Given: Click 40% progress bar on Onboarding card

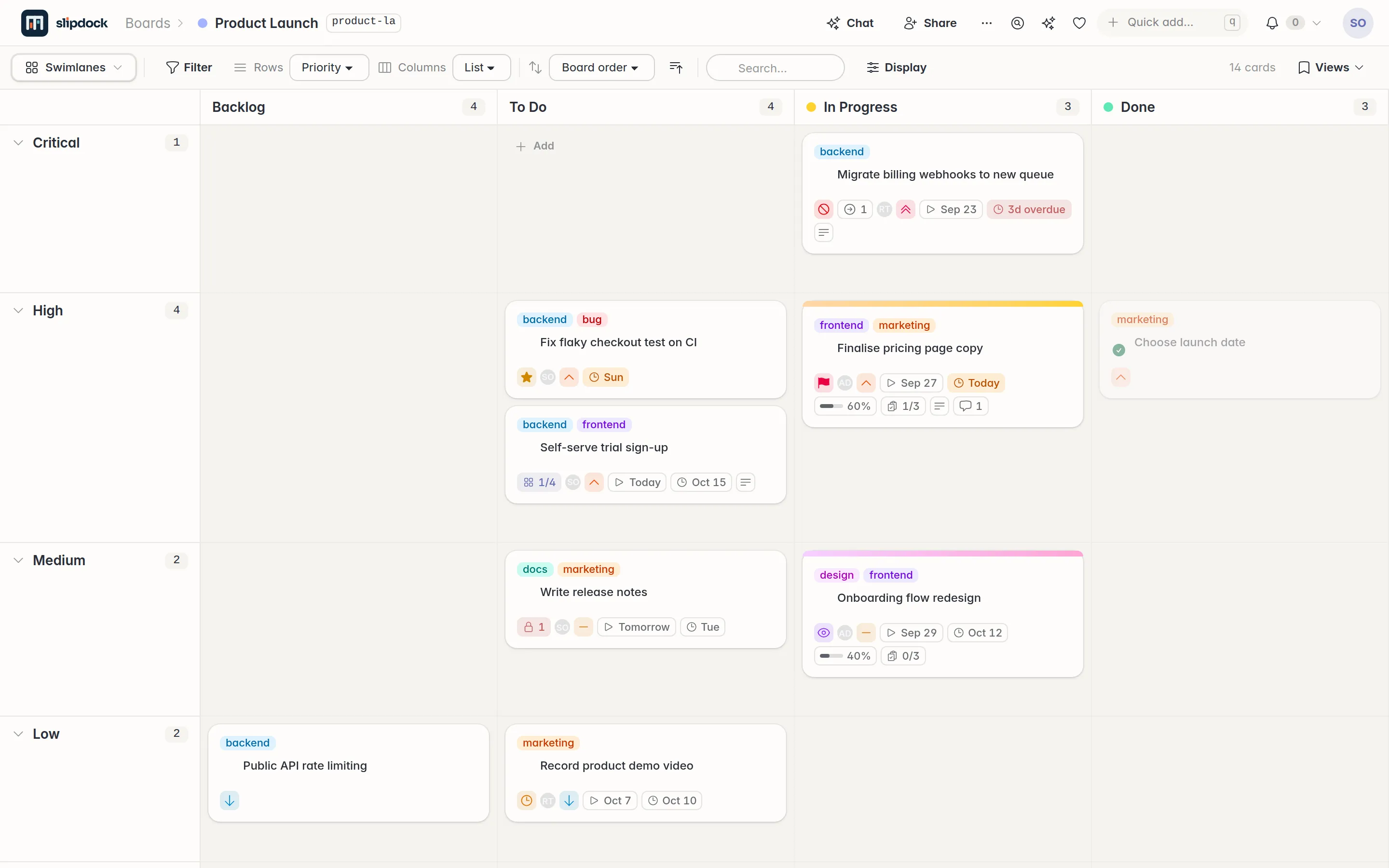Looking at the screenshot, I should coord(845,656).
